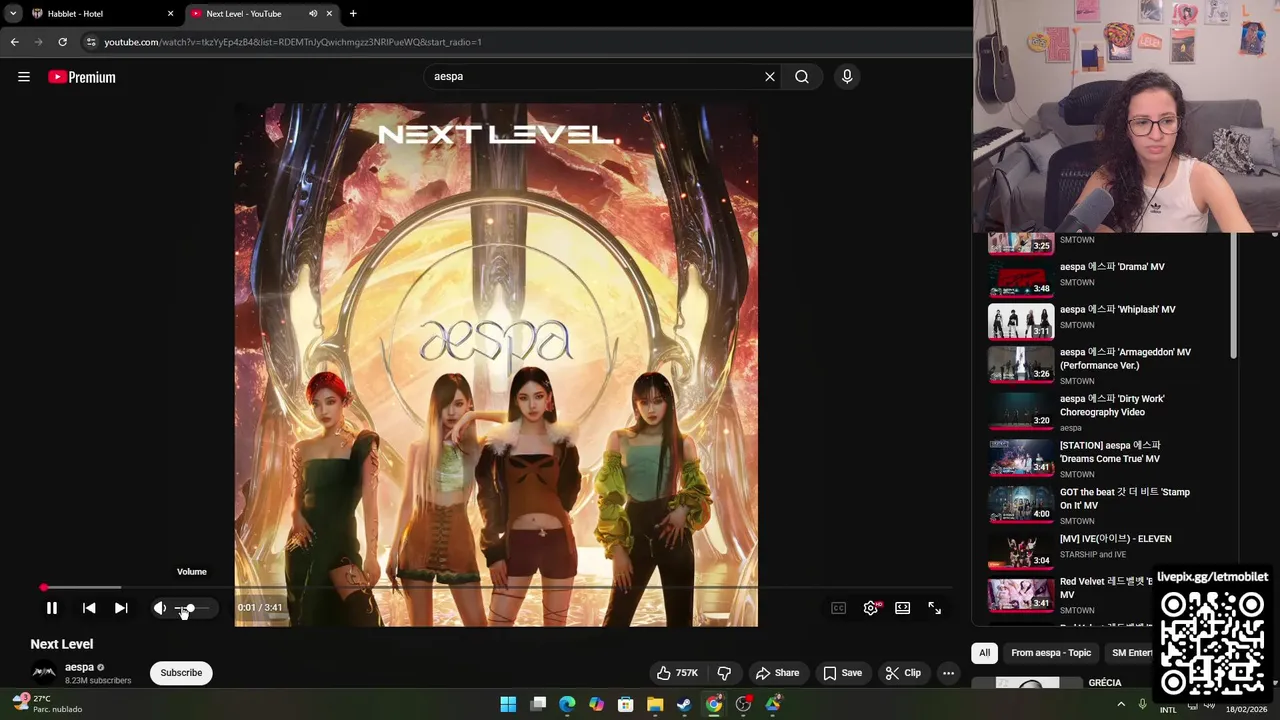Screen dimensions: 1280x720
Task: Save video to a playlist
Action: [842, 673]
